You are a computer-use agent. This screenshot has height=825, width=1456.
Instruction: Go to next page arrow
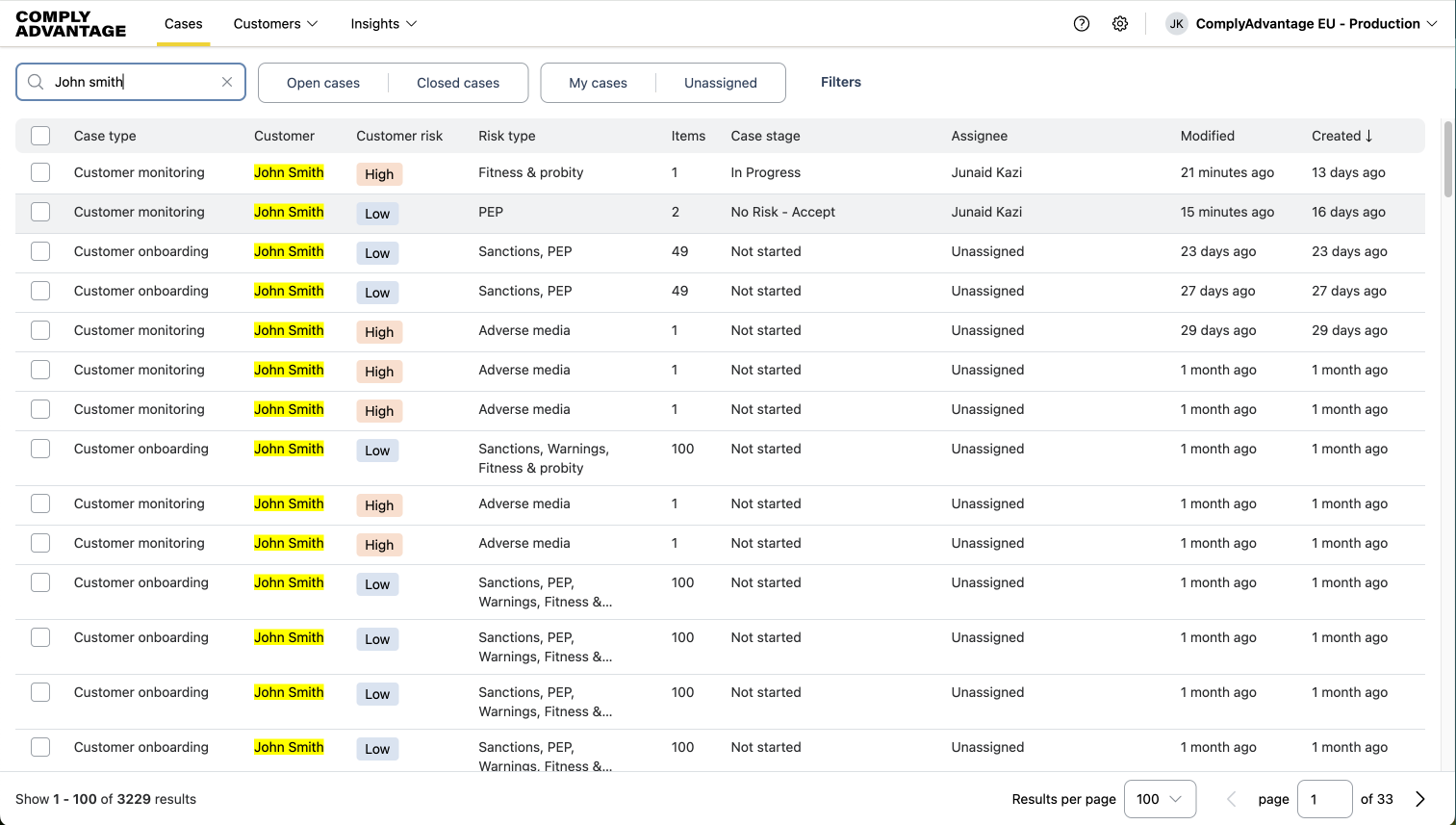[1420, 799]
